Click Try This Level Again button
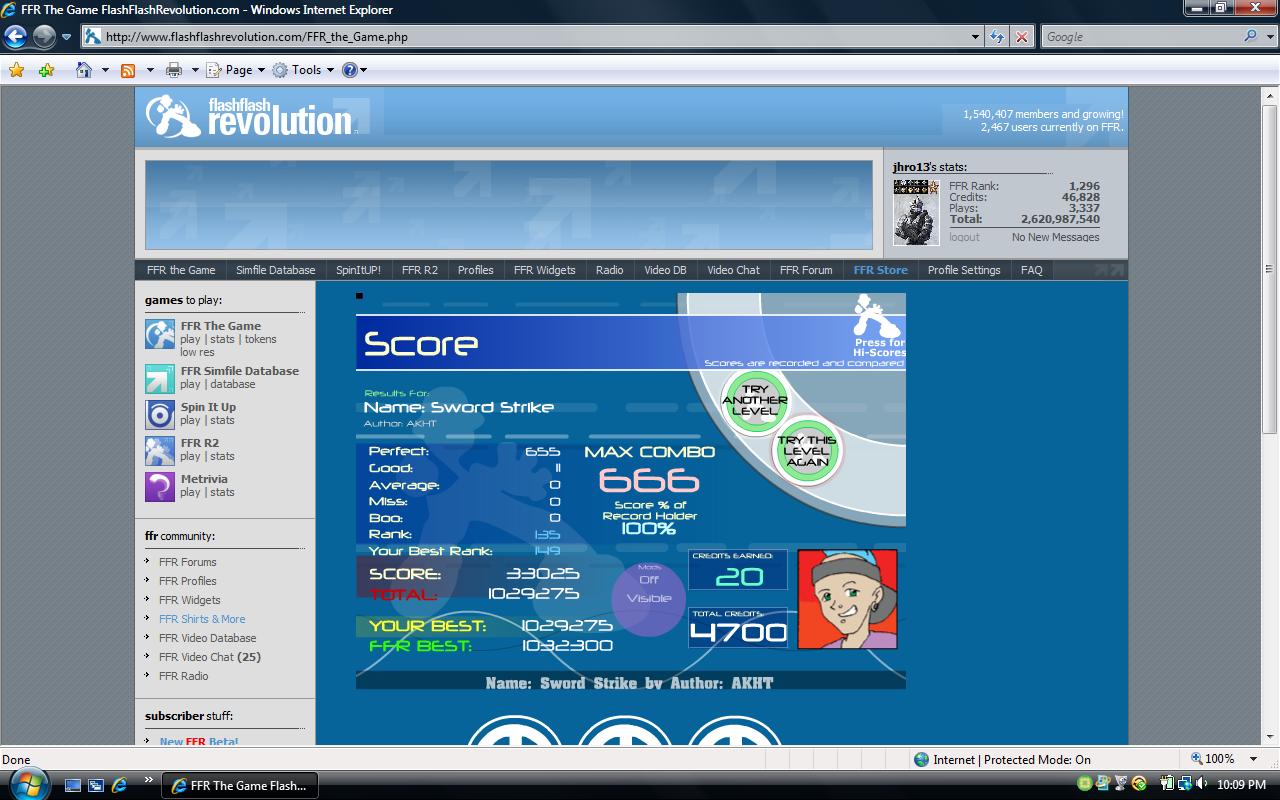 806,450
